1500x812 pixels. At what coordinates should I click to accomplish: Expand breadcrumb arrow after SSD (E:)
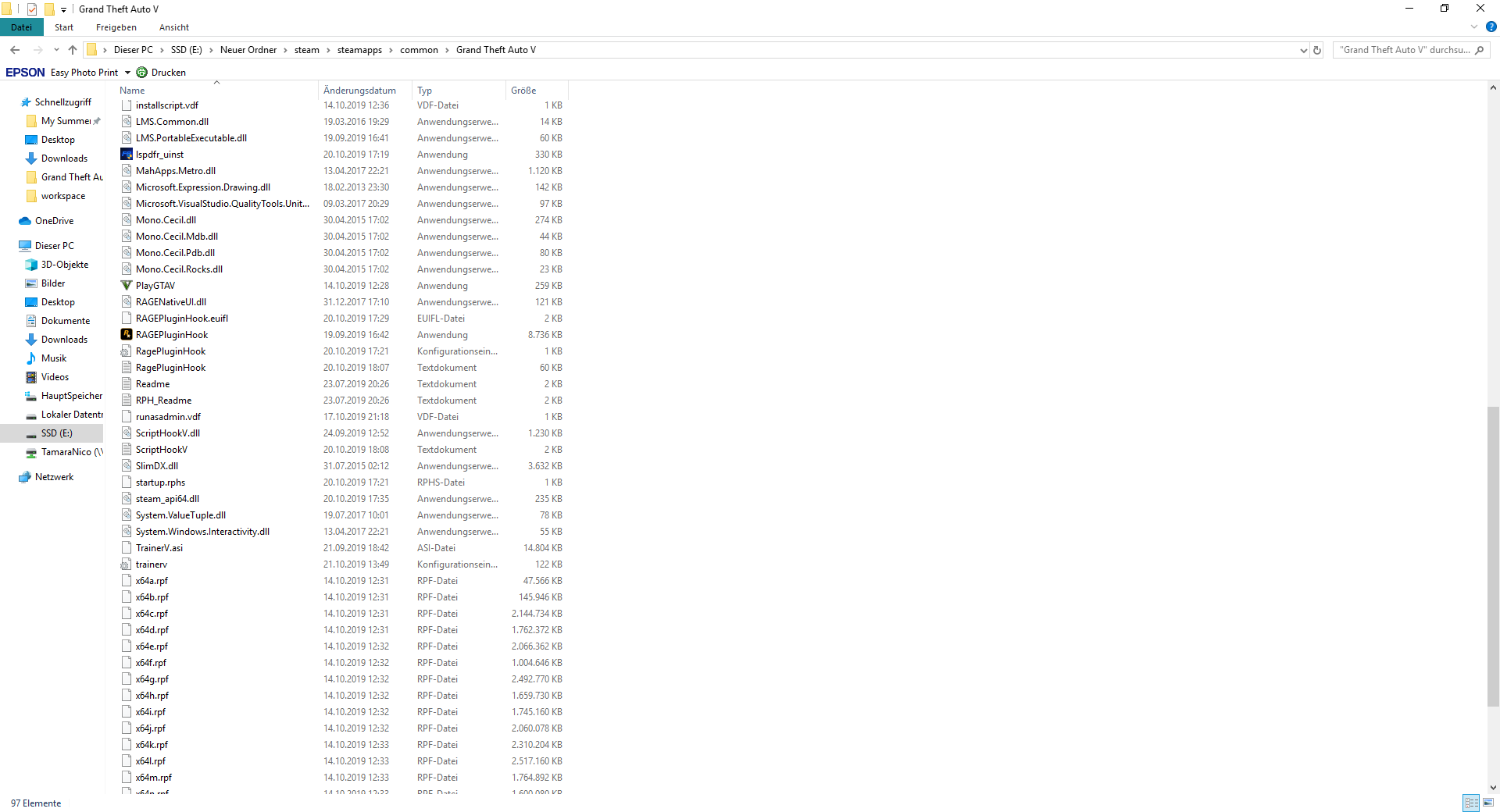(x=211, y=50)
